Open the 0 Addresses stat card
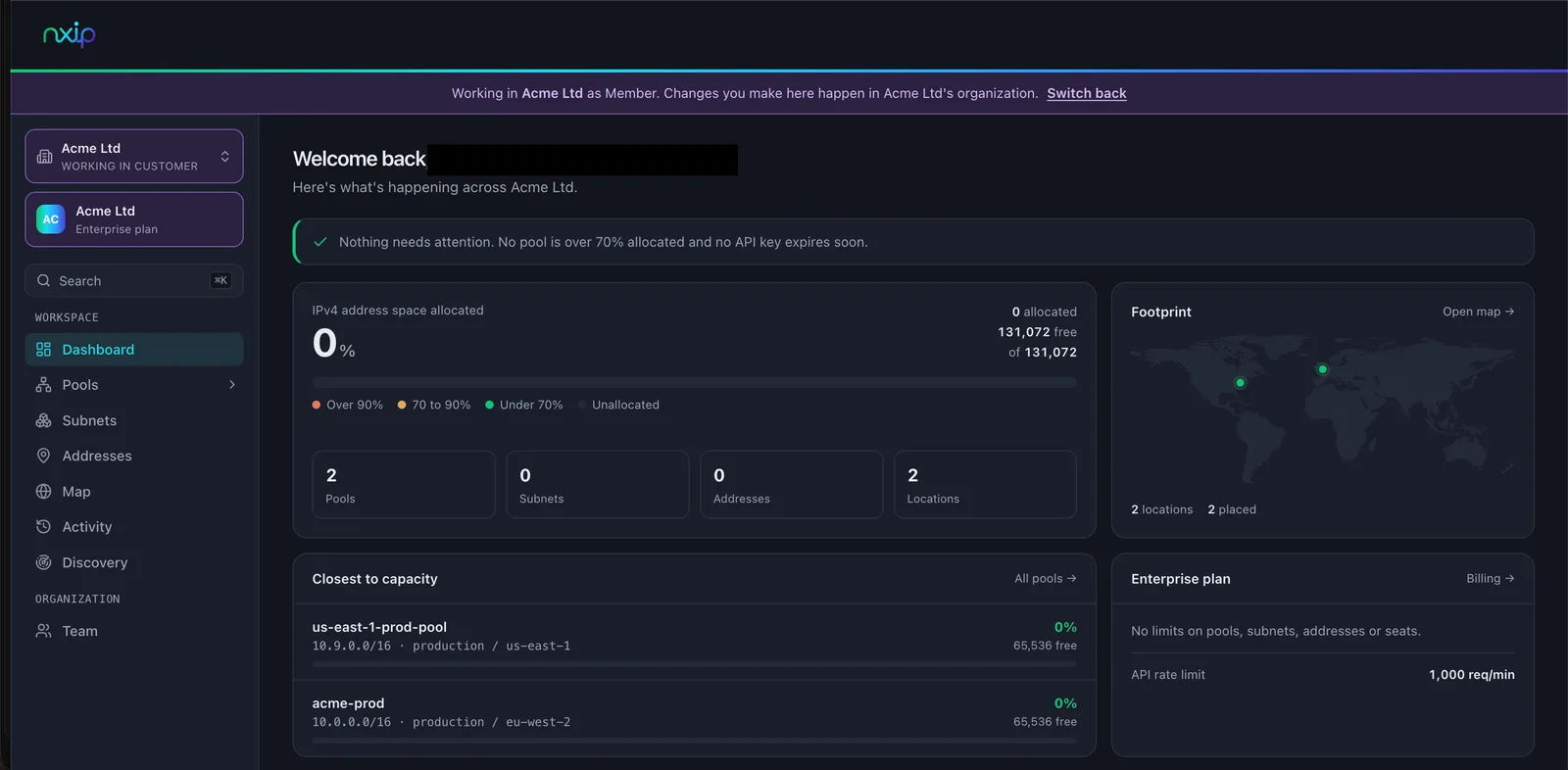Image resolution: width=1568 pixels, height=770 pixels. click(x=792, y=485)
